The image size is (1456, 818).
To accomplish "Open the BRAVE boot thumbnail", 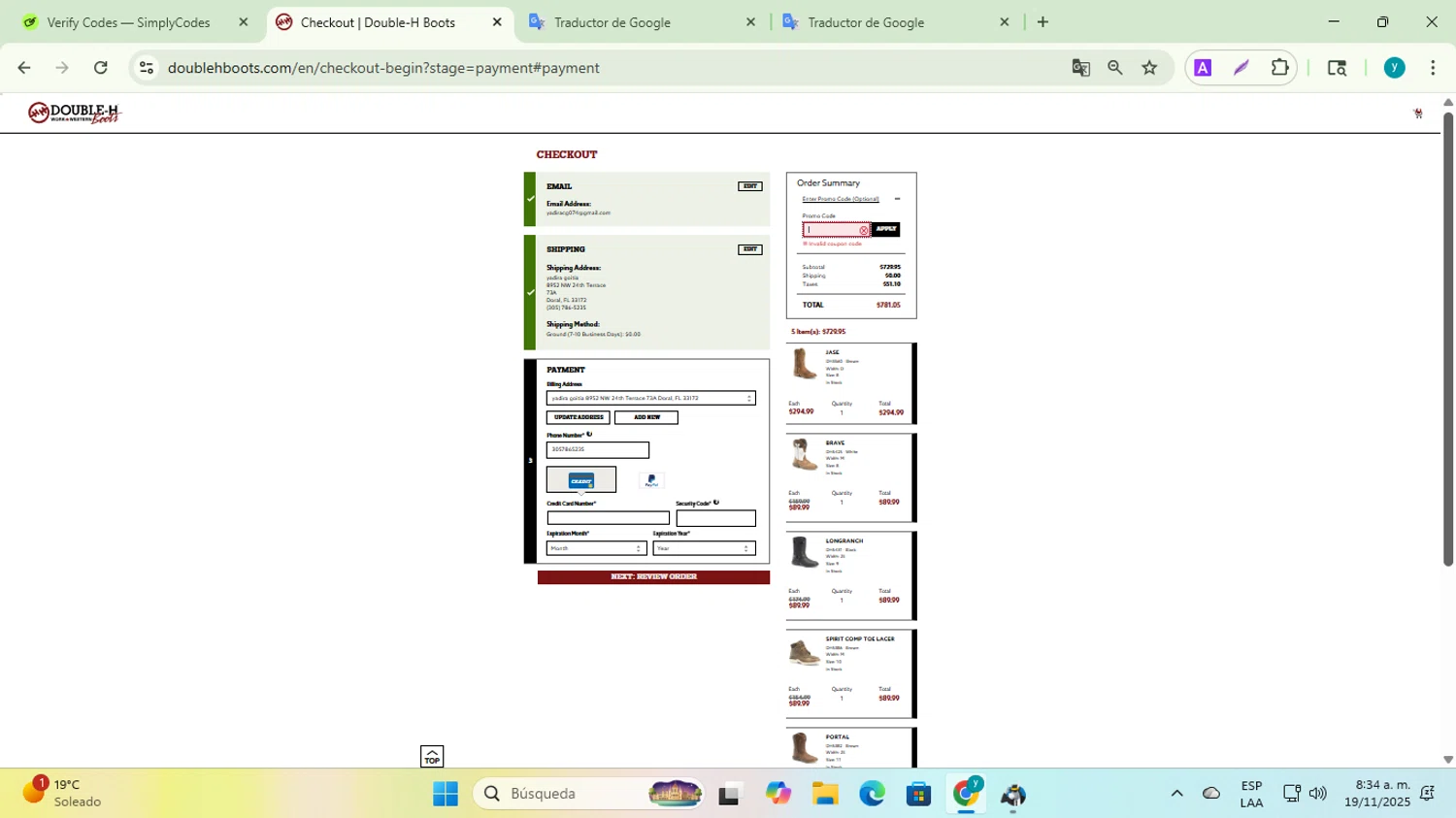I will pos(804,455).
